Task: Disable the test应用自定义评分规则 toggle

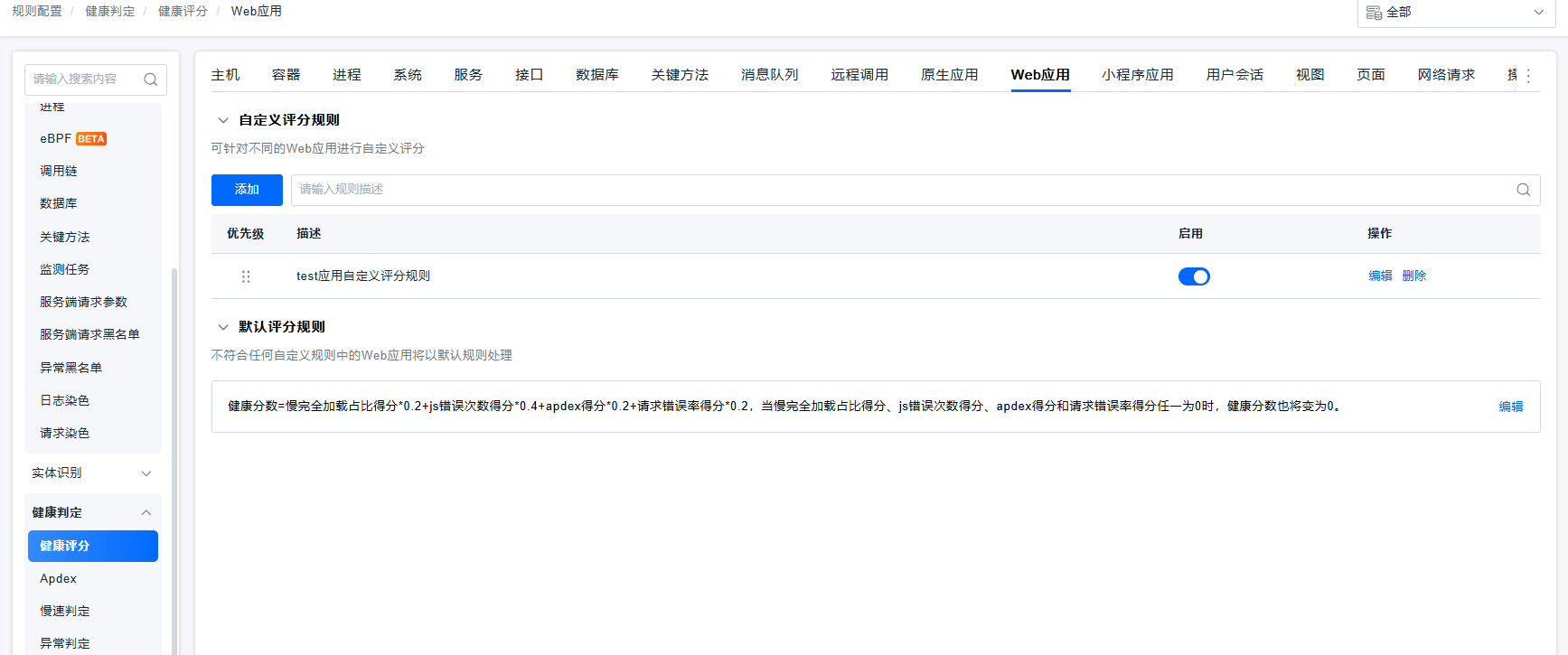Action: [x=1193, y=276]
